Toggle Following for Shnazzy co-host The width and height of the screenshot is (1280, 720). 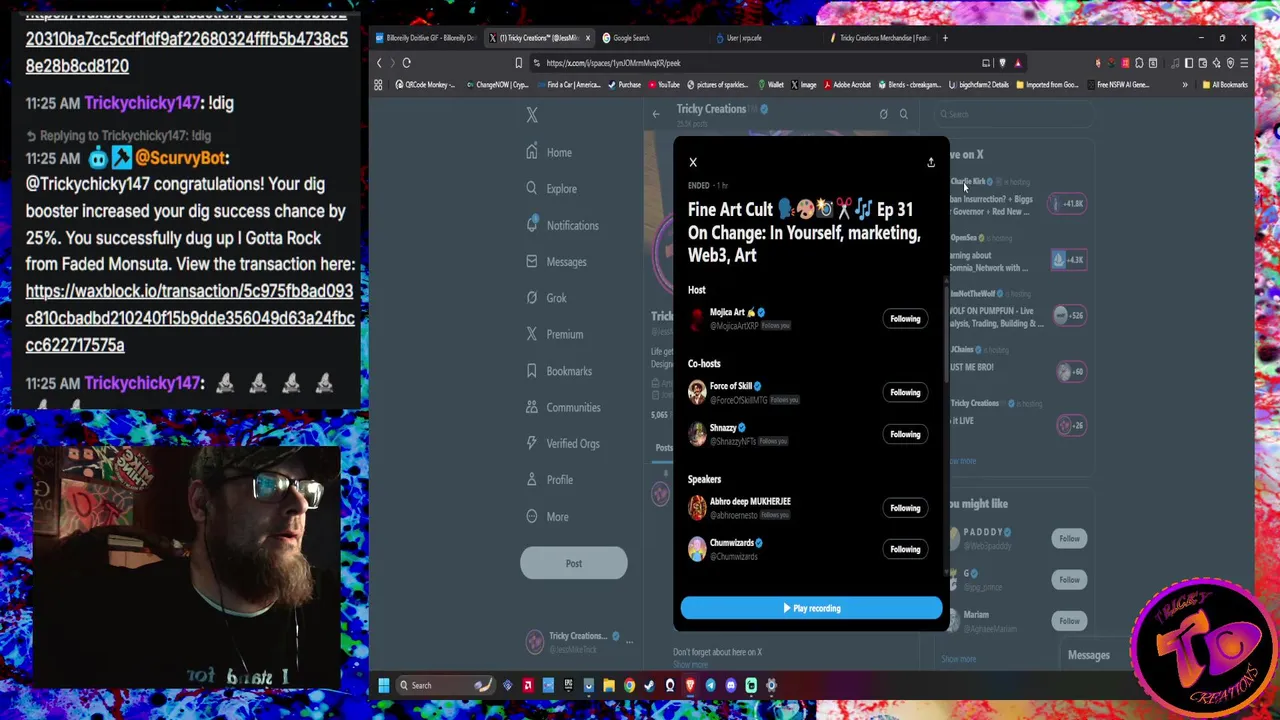(905, 434)
